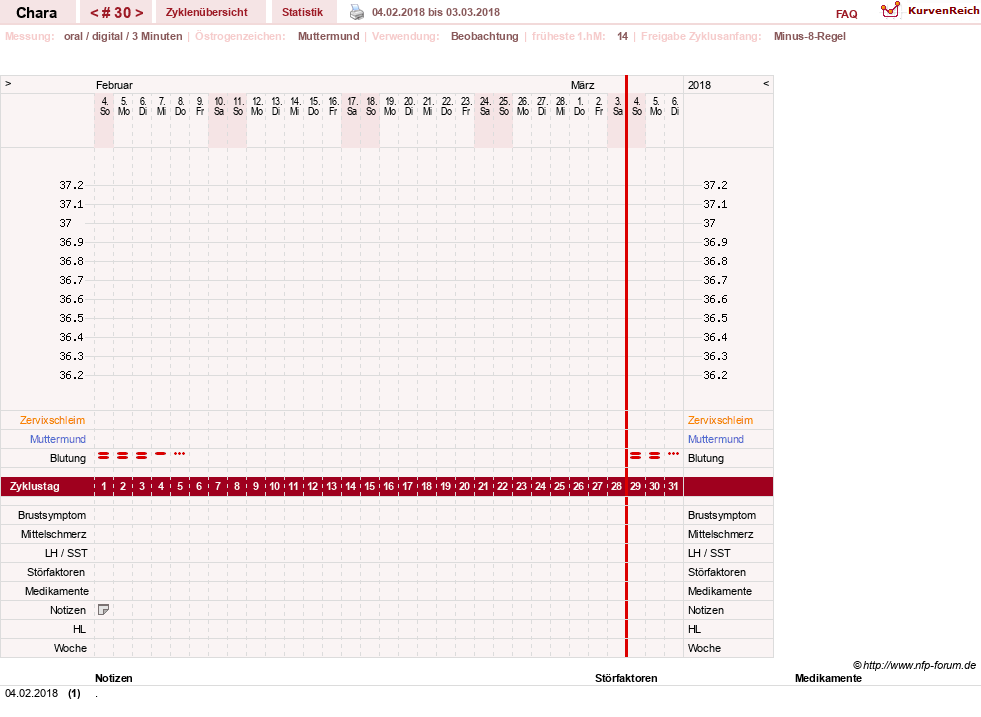The image size is (981, 717).
Task: Click the 'oral / digital / 3 Minuten' value
Action: pos(123,36)
